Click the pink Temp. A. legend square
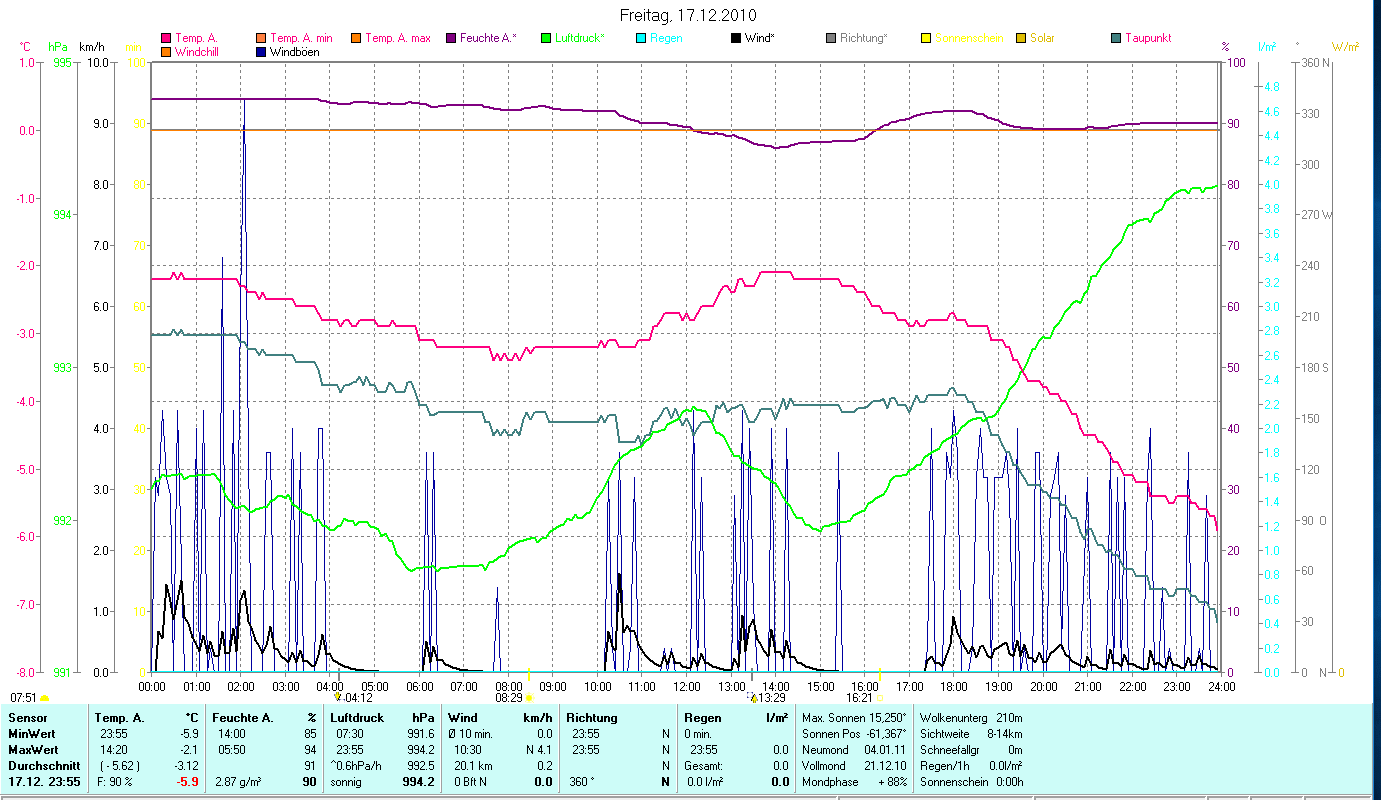Viewport: 1381px width, 800px height. 166,38
